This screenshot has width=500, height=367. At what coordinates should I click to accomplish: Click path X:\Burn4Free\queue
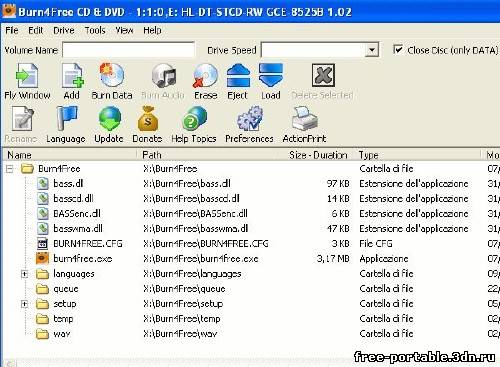[184, 289]
